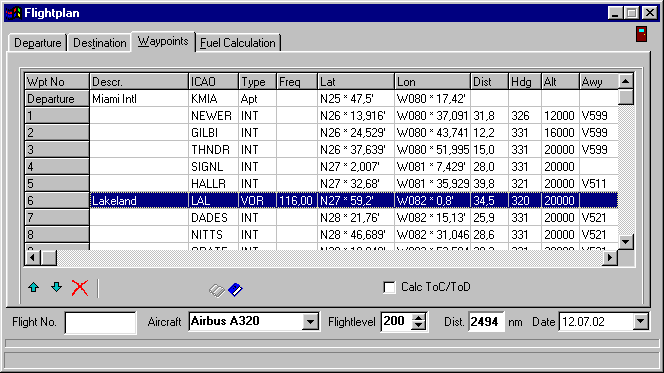Click the Lakeland description cell
This screenshot has width=664, height=373.
click(x=139, y=200)
